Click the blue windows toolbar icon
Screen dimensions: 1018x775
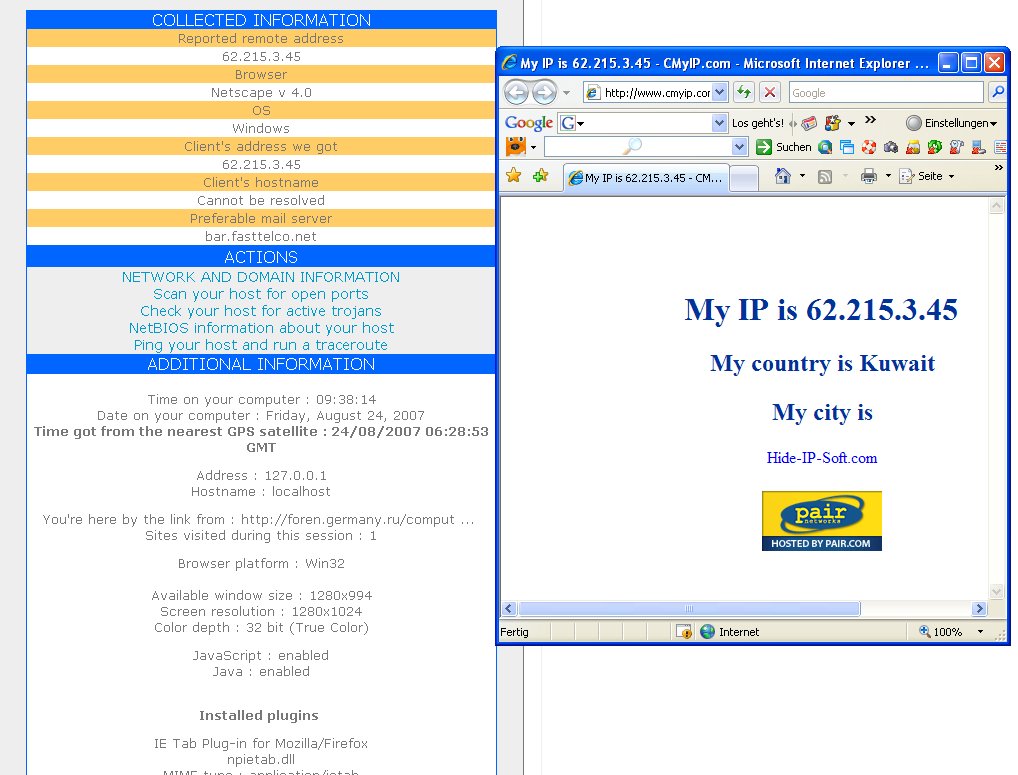[x=847, y=147]
